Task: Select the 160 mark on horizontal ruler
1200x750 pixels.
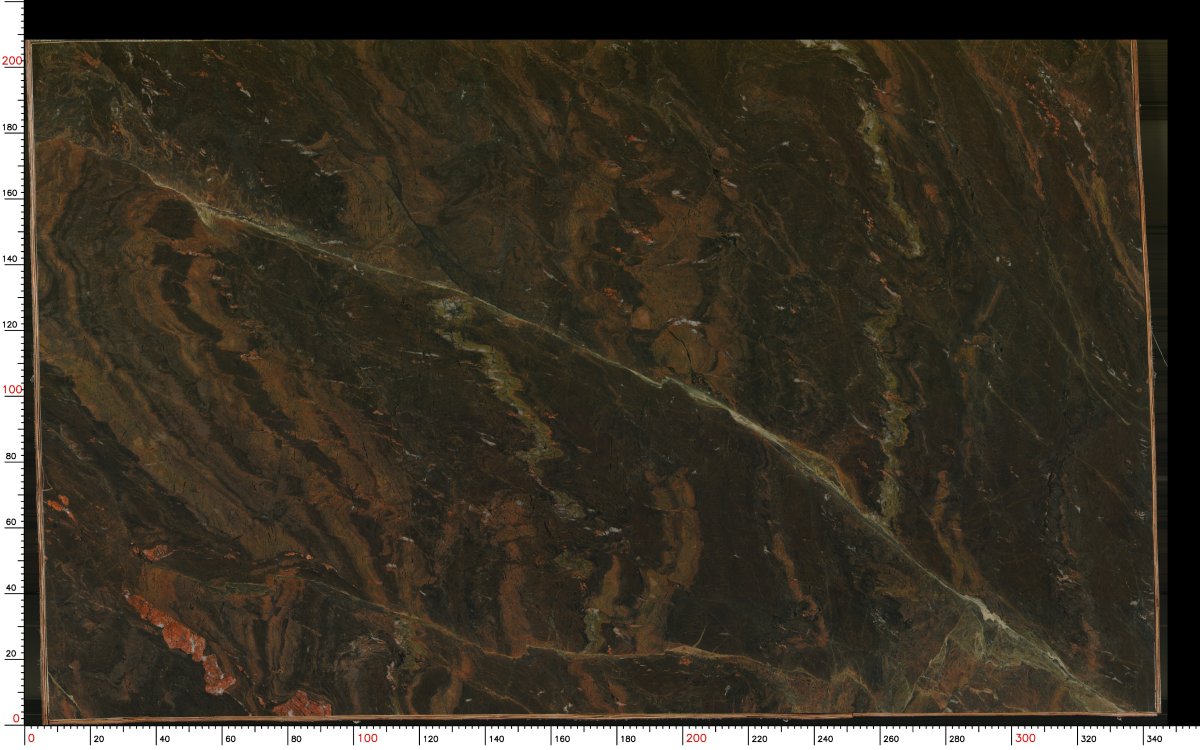Action: 564,739
